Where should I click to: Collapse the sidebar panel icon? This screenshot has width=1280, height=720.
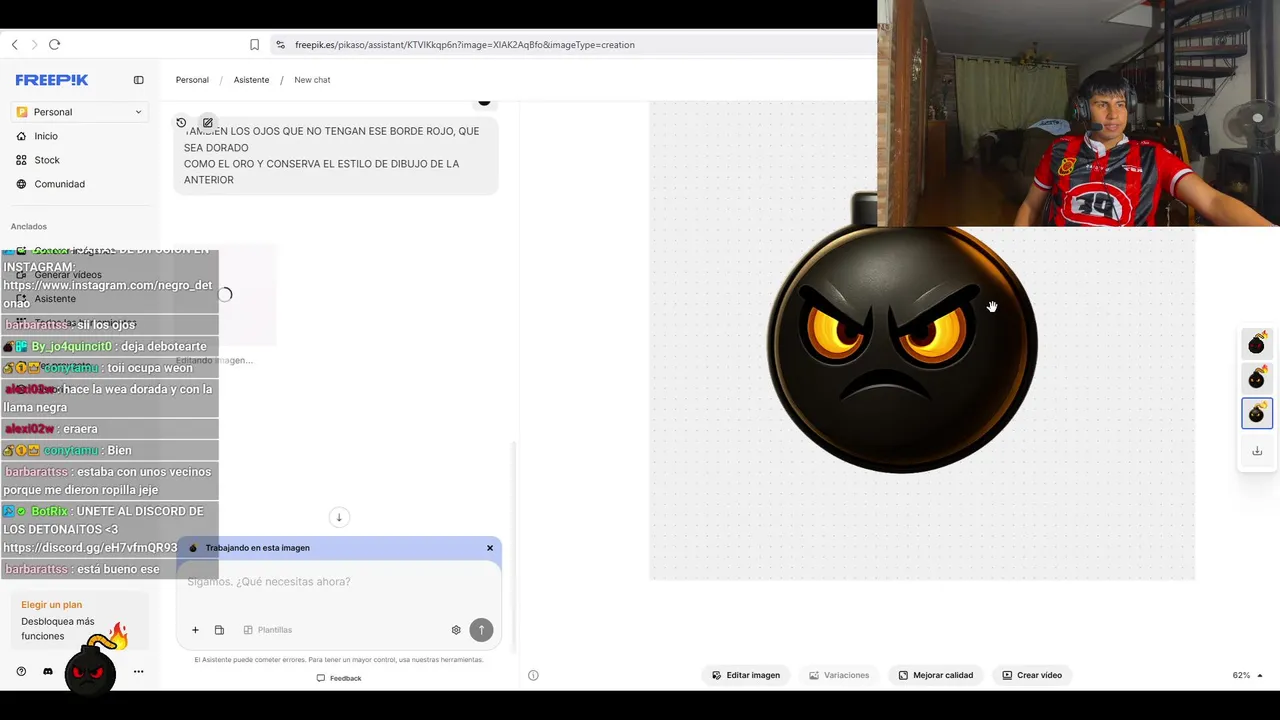point(139,80)
